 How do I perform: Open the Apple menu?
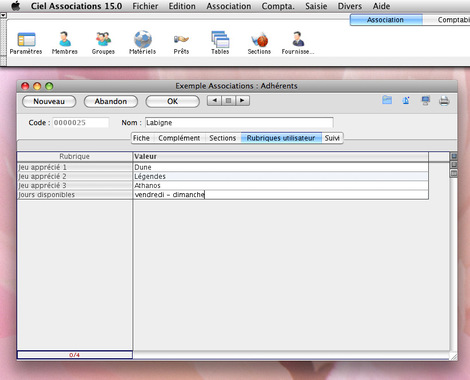(16, 6)
